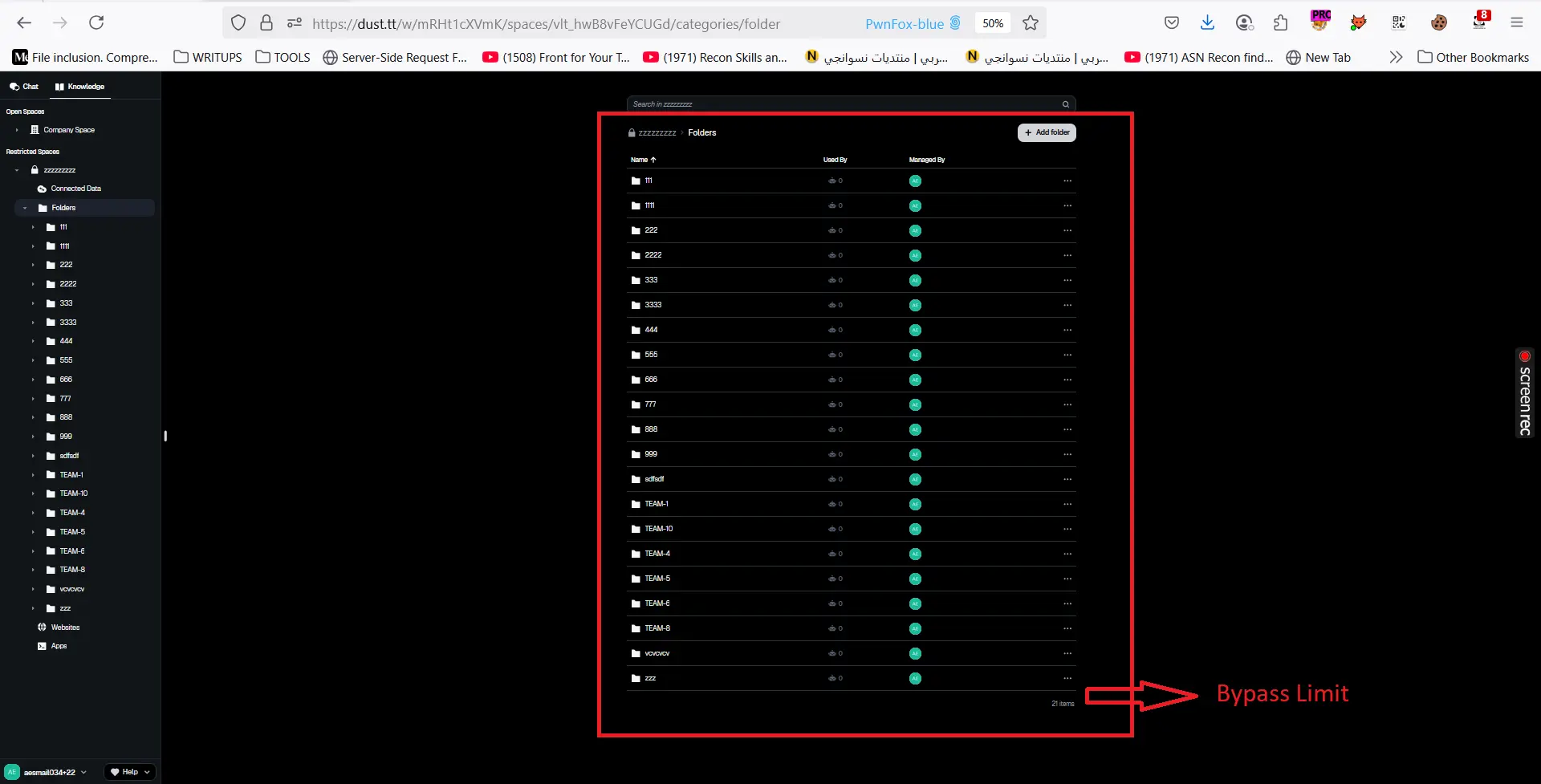Click the browser reload icon
Image resolution: width=1541 pixels, height=784 pixels.
click(96, 23)
